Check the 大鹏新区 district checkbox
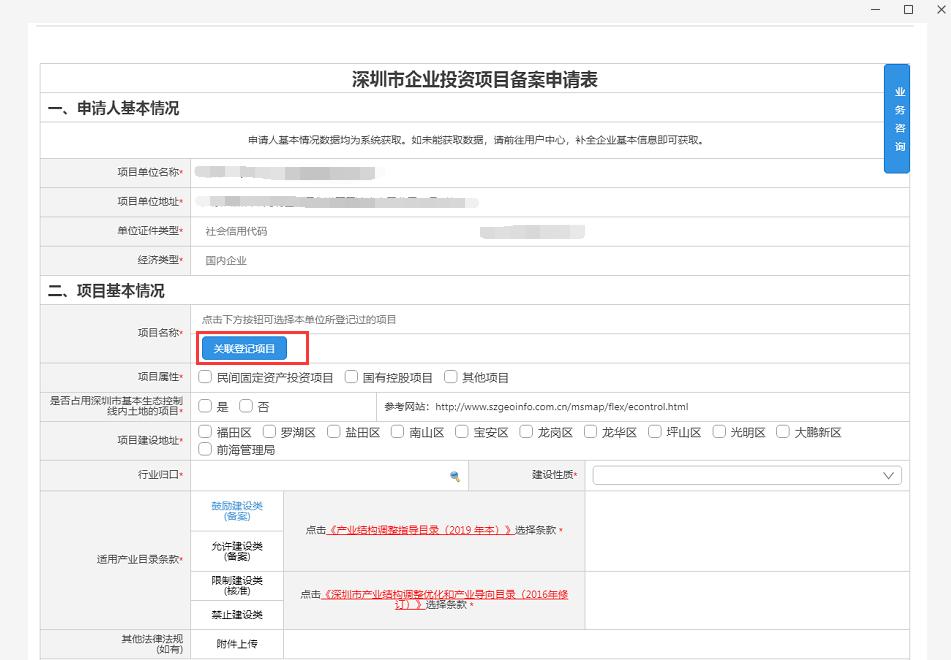Image resolution: width=951 pixels, height=660 pixels. point(783,432)
